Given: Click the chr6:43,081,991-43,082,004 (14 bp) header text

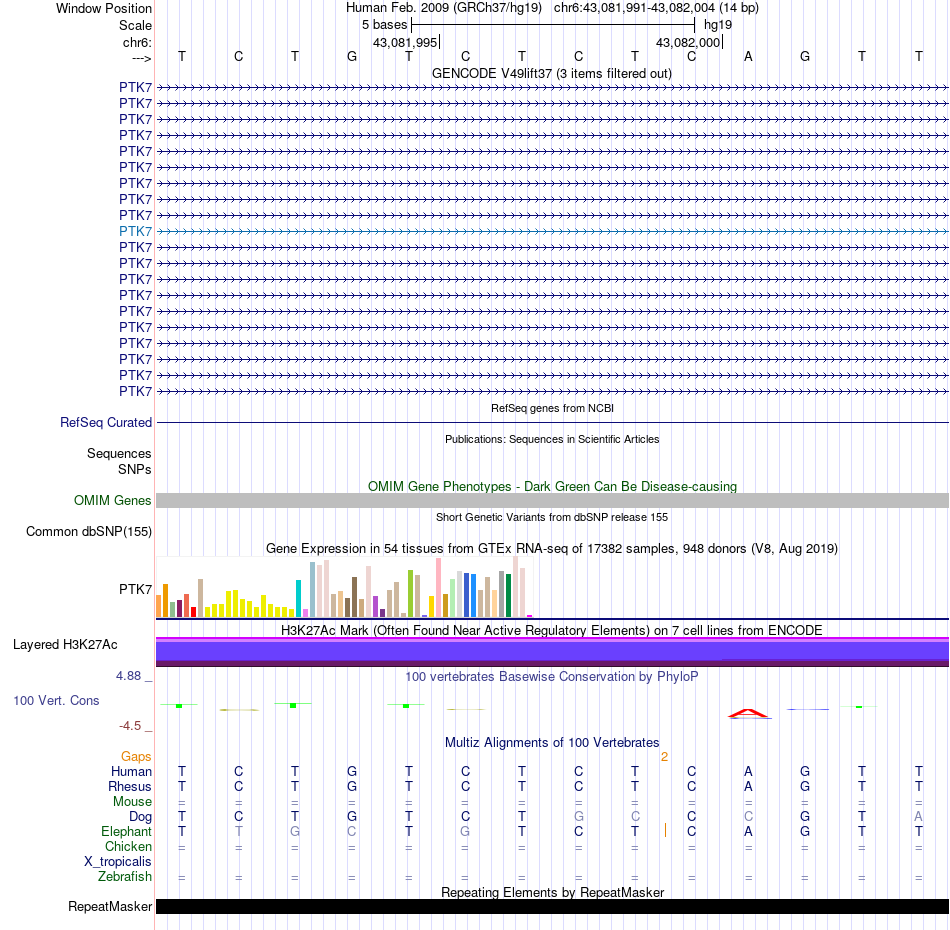Looking at the screenshot, I should 656,8.
